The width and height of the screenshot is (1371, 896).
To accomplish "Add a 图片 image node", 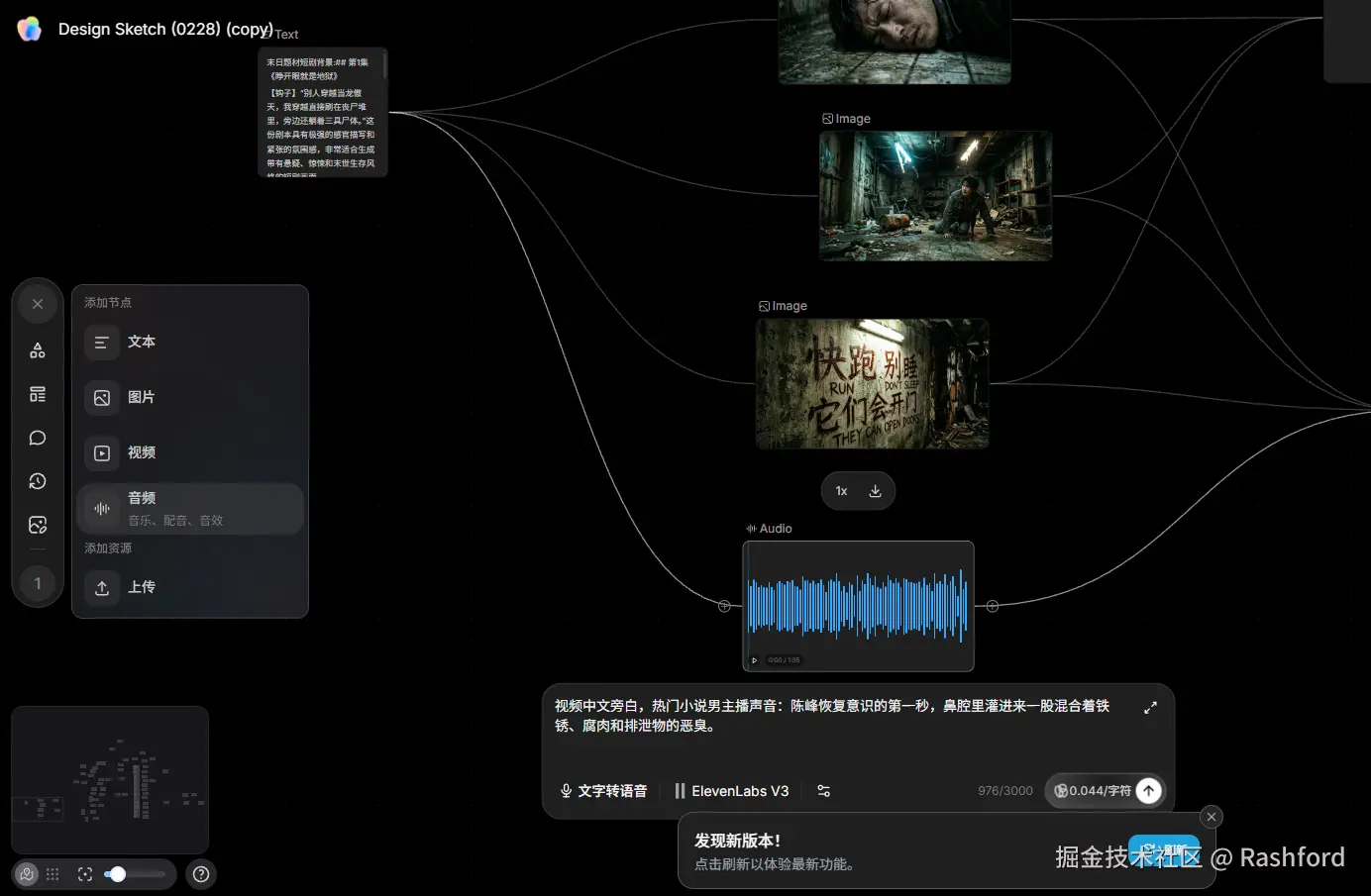I will pos(190,398).
